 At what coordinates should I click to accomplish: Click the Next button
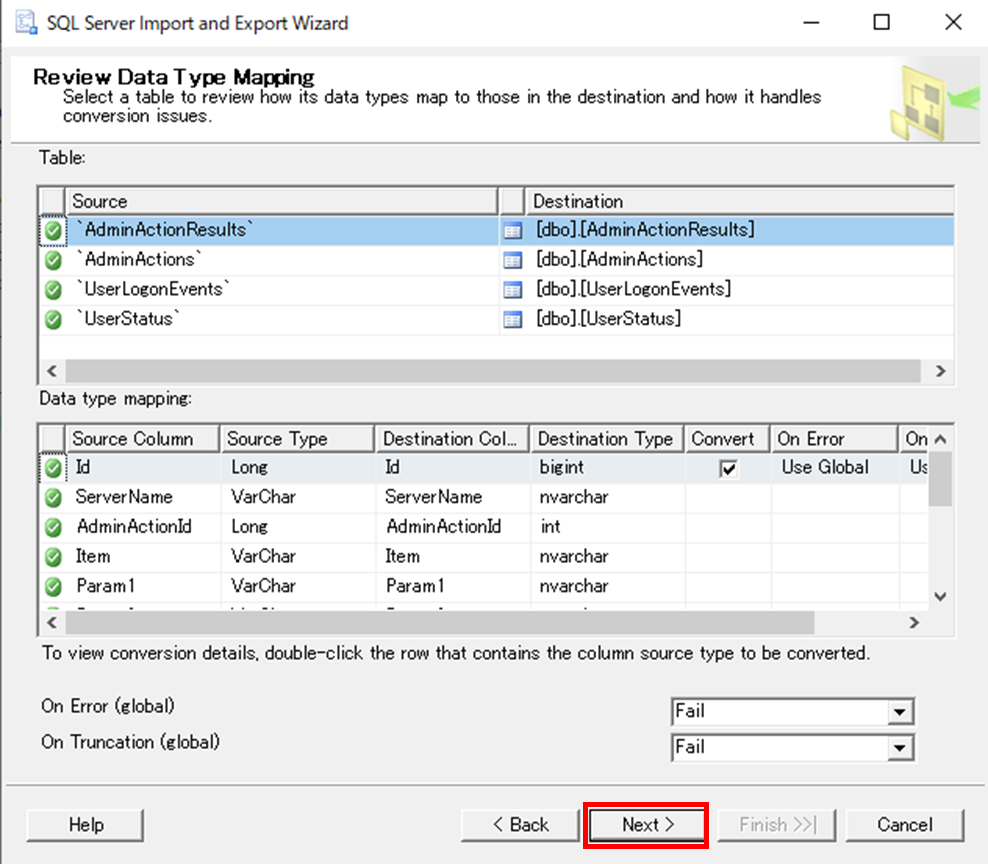click(647, 825)
